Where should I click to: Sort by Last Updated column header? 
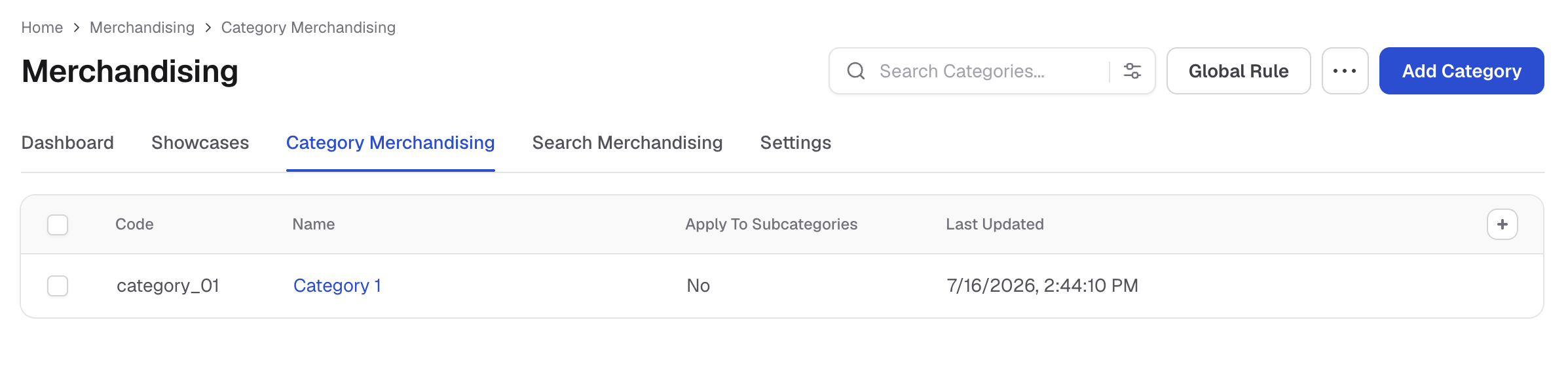click(994, 224)
